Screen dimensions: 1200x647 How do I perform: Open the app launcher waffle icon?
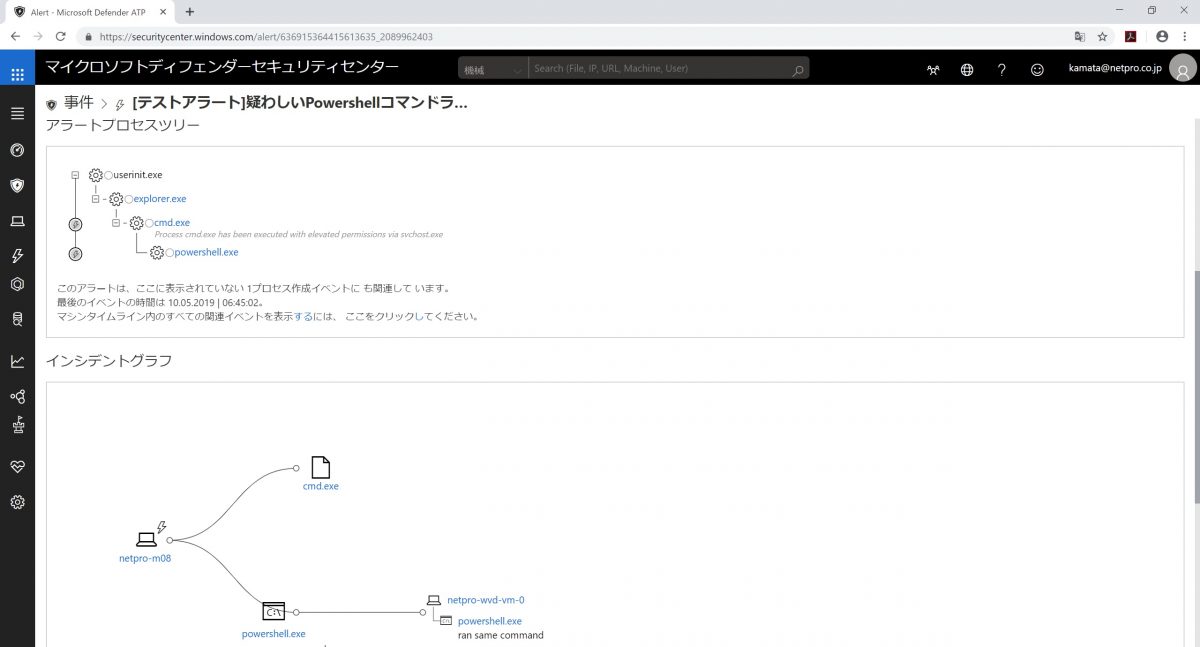[x=17, y=75]
